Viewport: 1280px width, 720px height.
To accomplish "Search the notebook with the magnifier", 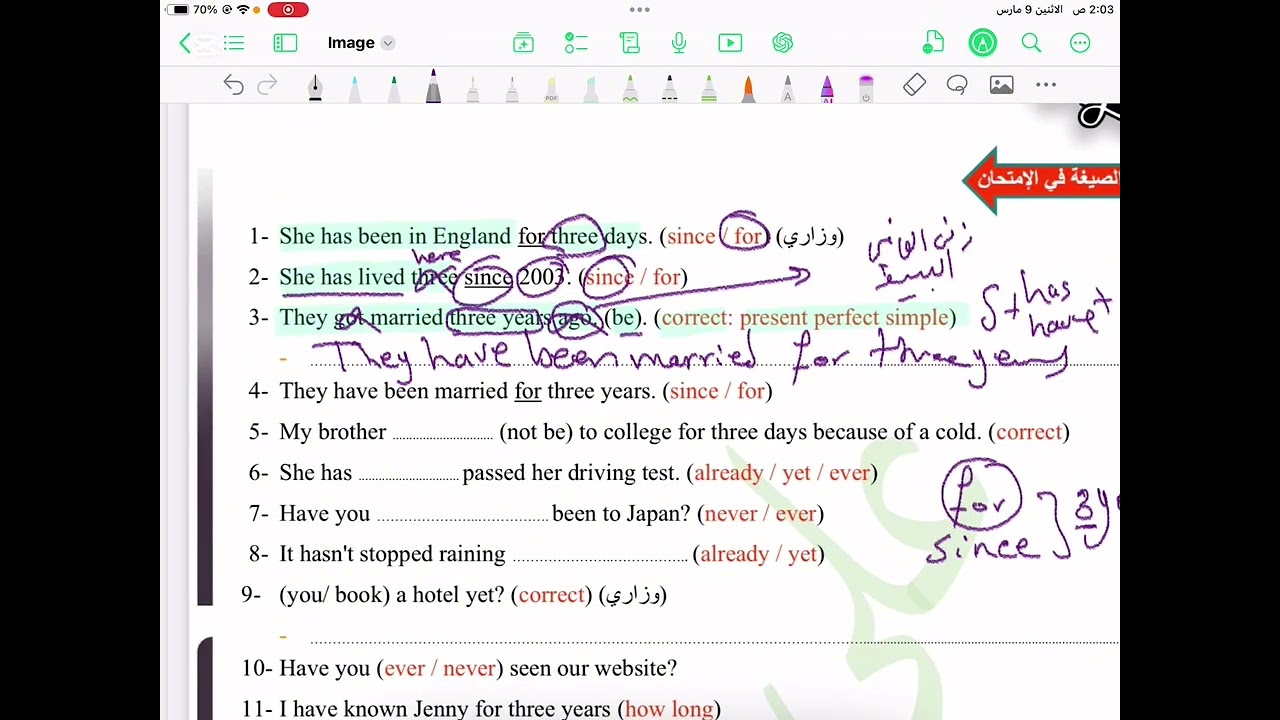I will click(1031, 43).
